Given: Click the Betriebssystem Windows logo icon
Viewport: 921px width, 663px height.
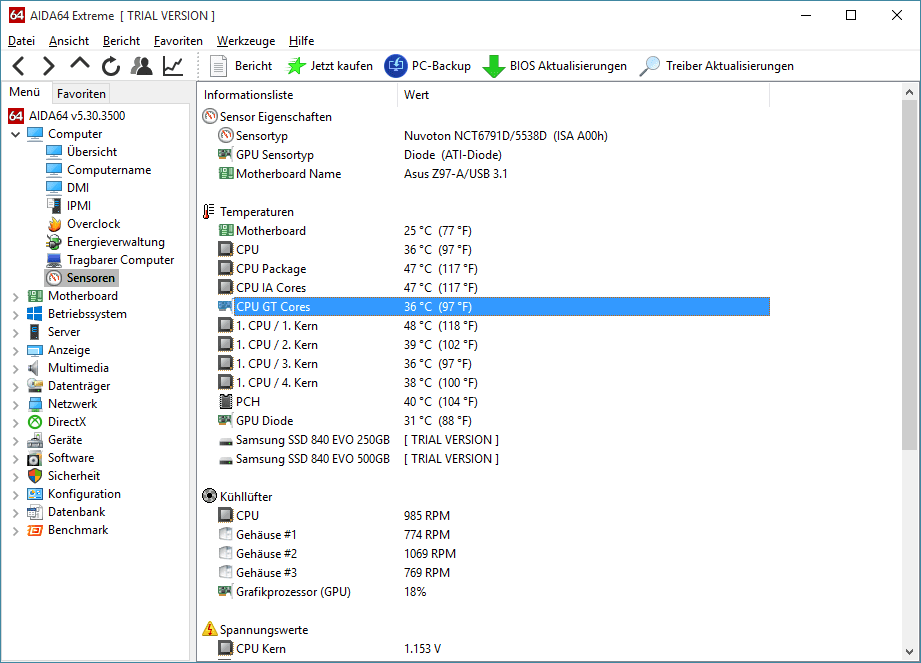Looking at the screenshot, I should coord(35,314).
